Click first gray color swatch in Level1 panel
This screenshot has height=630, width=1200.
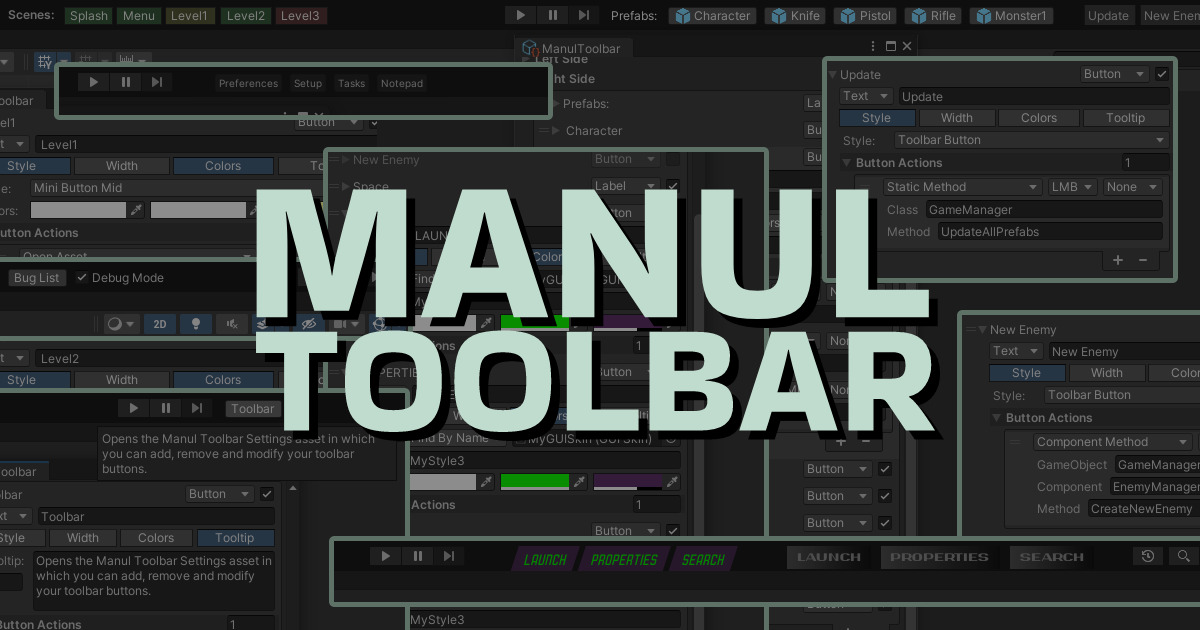[79, 210]
